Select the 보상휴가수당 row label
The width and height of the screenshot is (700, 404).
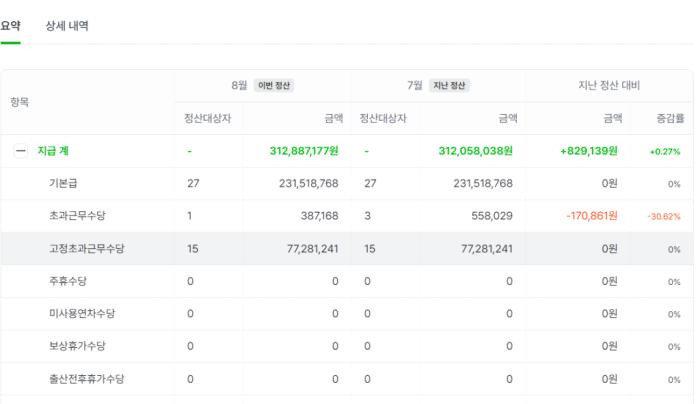pyautogui.click(x=77, y=346)
